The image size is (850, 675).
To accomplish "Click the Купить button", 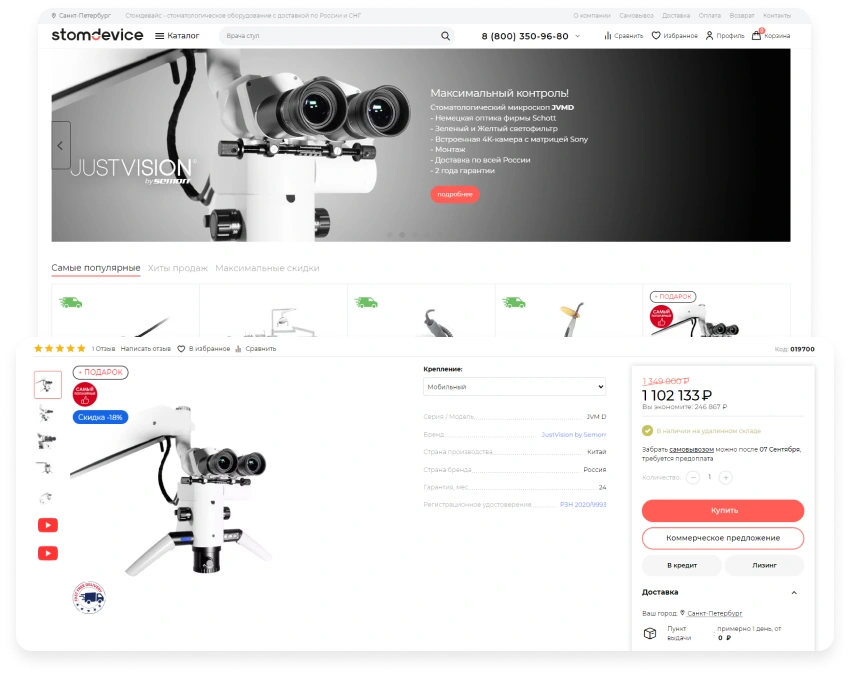I will point(723,510).
